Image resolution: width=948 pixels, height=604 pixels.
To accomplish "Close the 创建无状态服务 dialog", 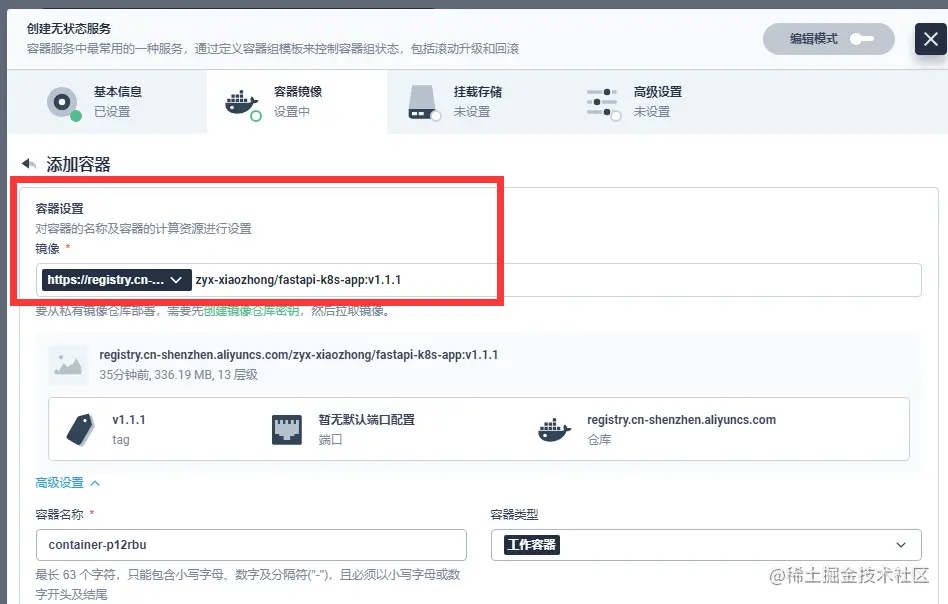I will pos(930,39).
